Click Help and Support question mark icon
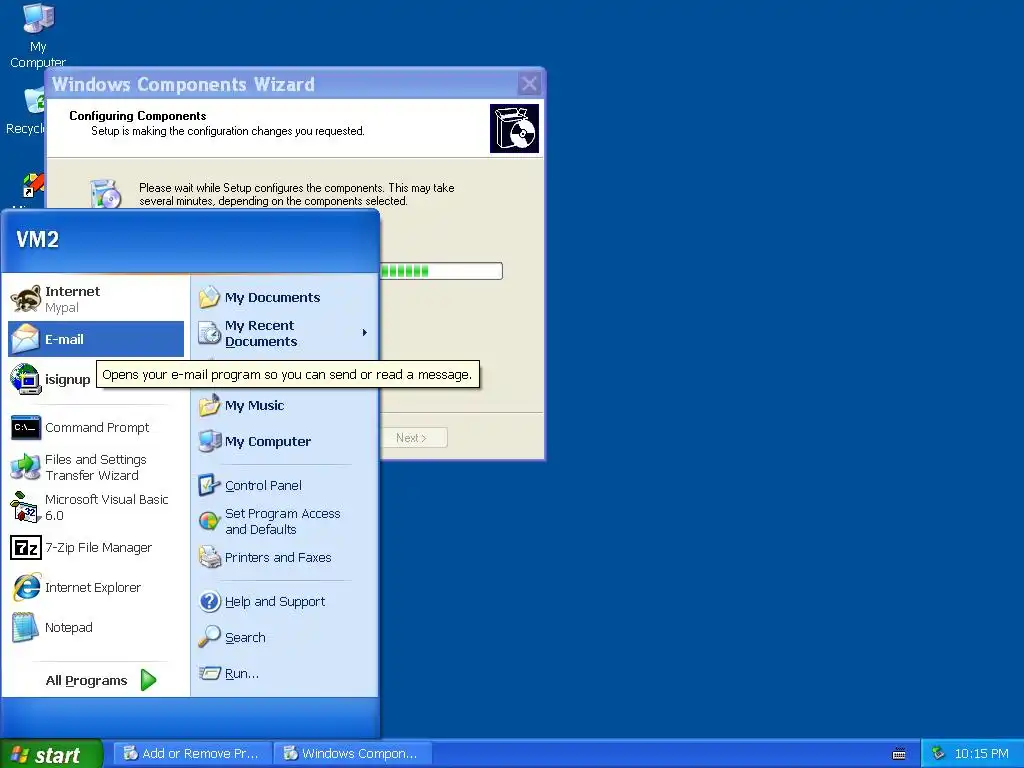This screenshot has height=768, width=1024. (210, 601)
